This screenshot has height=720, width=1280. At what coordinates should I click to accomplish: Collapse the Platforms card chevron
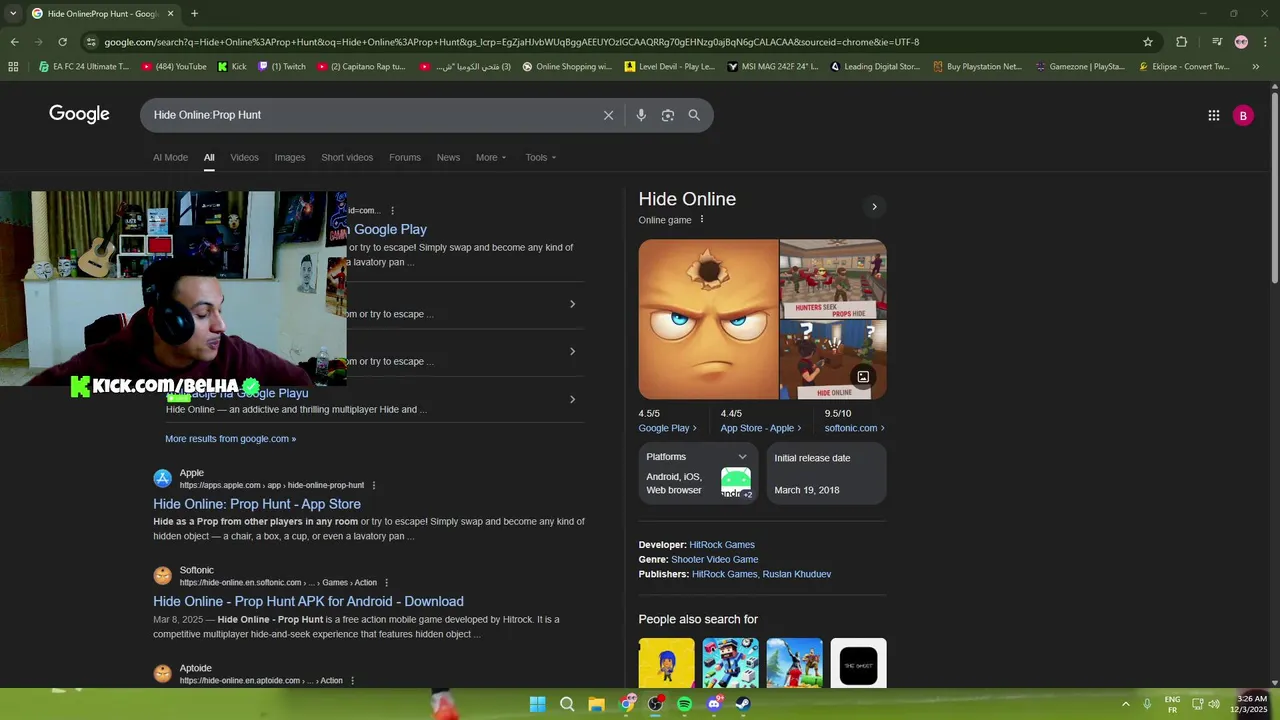tap(742, 457)
